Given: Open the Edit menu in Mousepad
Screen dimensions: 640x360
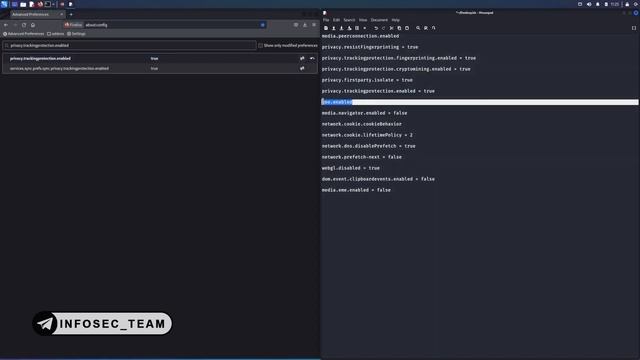Looking at the screenshot, I should click(336, 20).
